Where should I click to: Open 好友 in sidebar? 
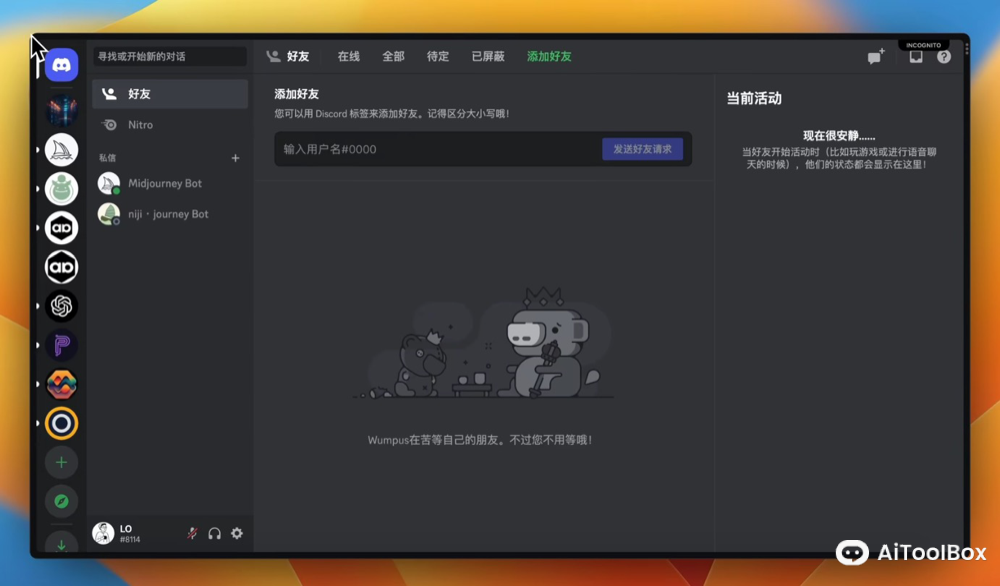click(x=170, y=94)
